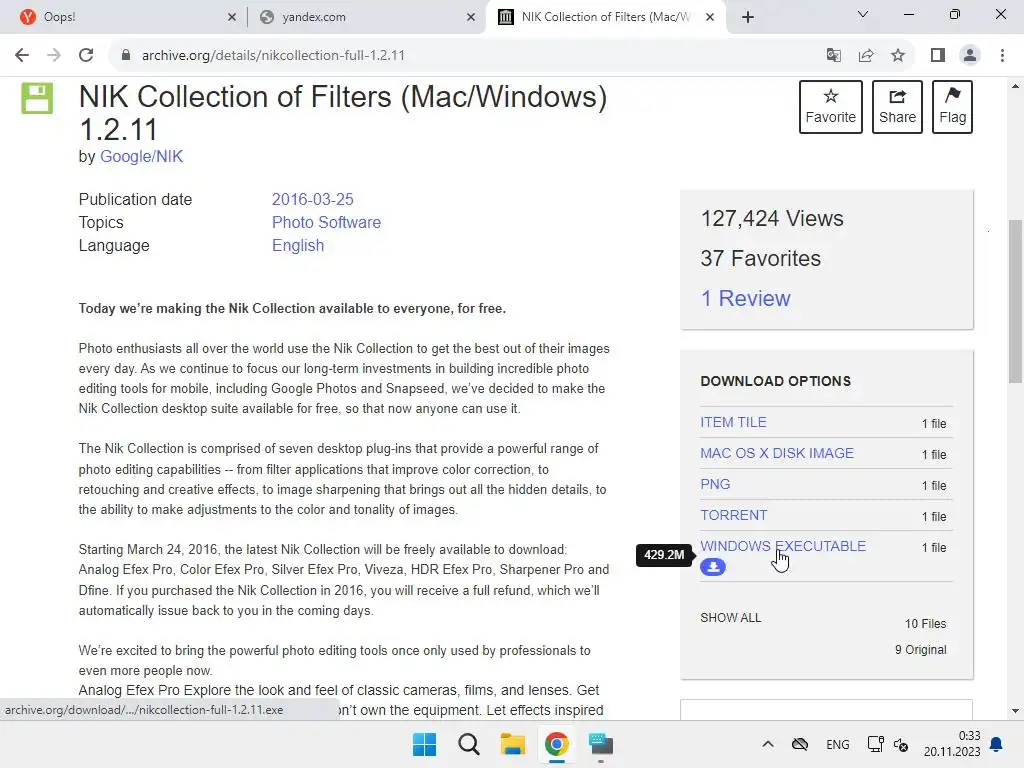Share this page via address bar icon

pos(866,56)
